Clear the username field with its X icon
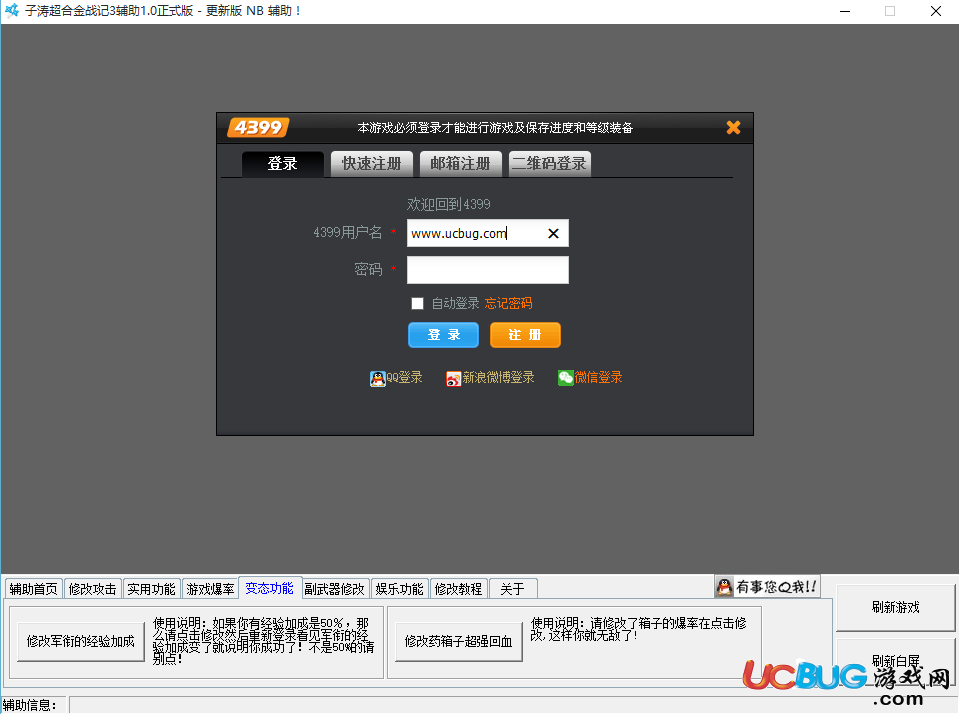 coord(553,233)
